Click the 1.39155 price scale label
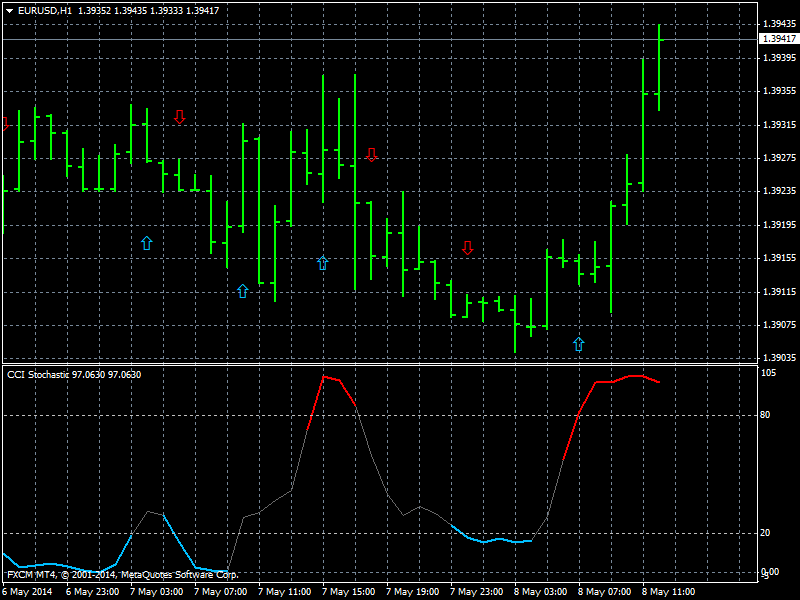Viewport: 800px width, 600px height. pos(779,258)
